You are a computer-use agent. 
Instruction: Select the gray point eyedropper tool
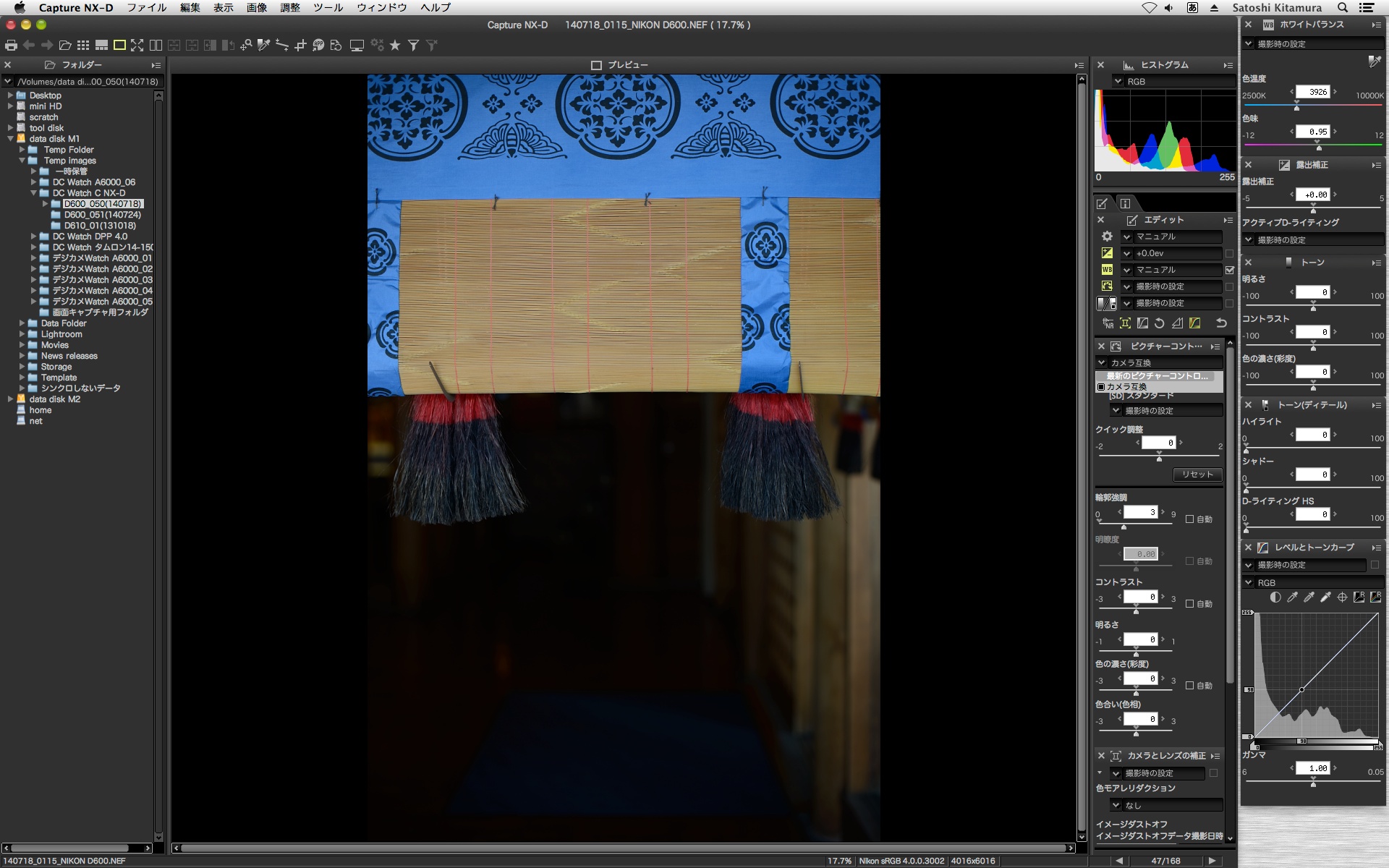(264, 46)
